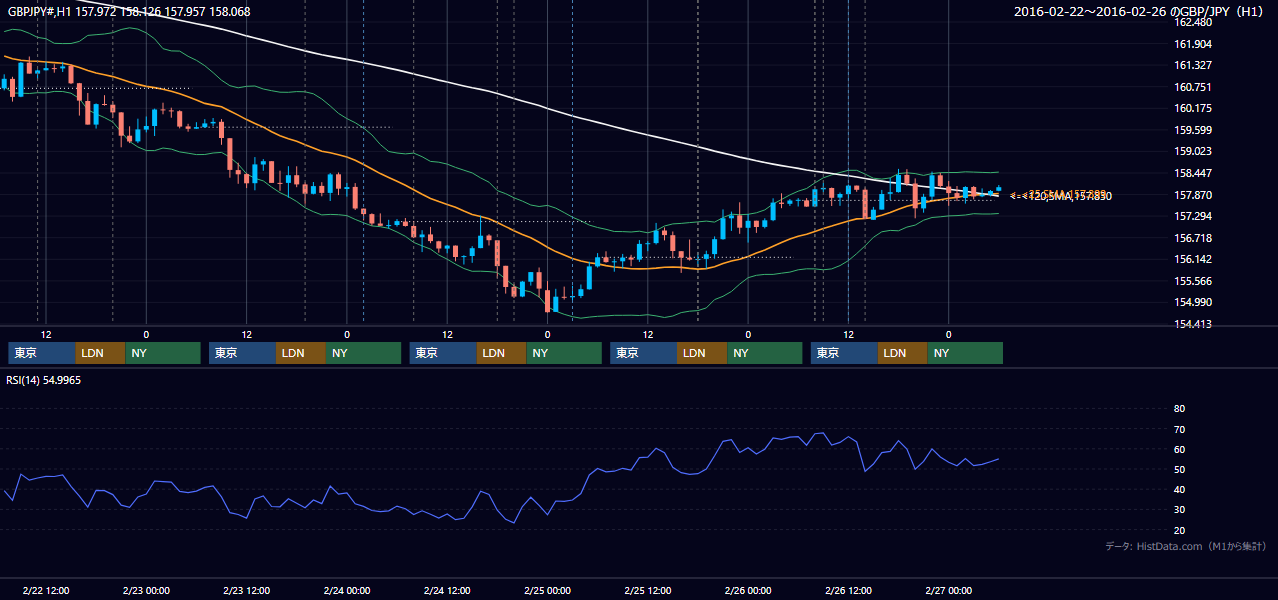This screenshot has height=600, width=1278.
Task: Select the RSI 80 level label
Action: (x=1179, y=409)
